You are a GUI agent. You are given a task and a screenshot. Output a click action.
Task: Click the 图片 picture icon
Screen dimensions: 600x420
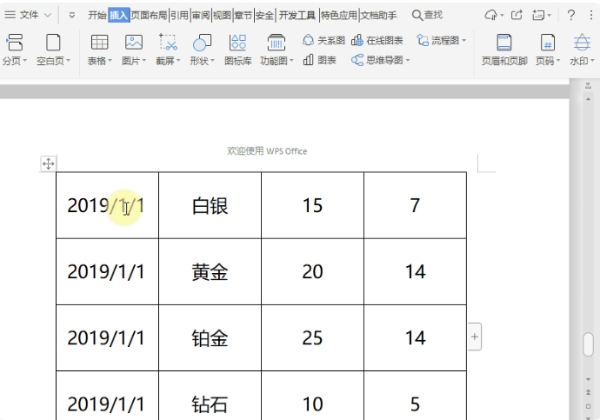[x=134, y=42]
